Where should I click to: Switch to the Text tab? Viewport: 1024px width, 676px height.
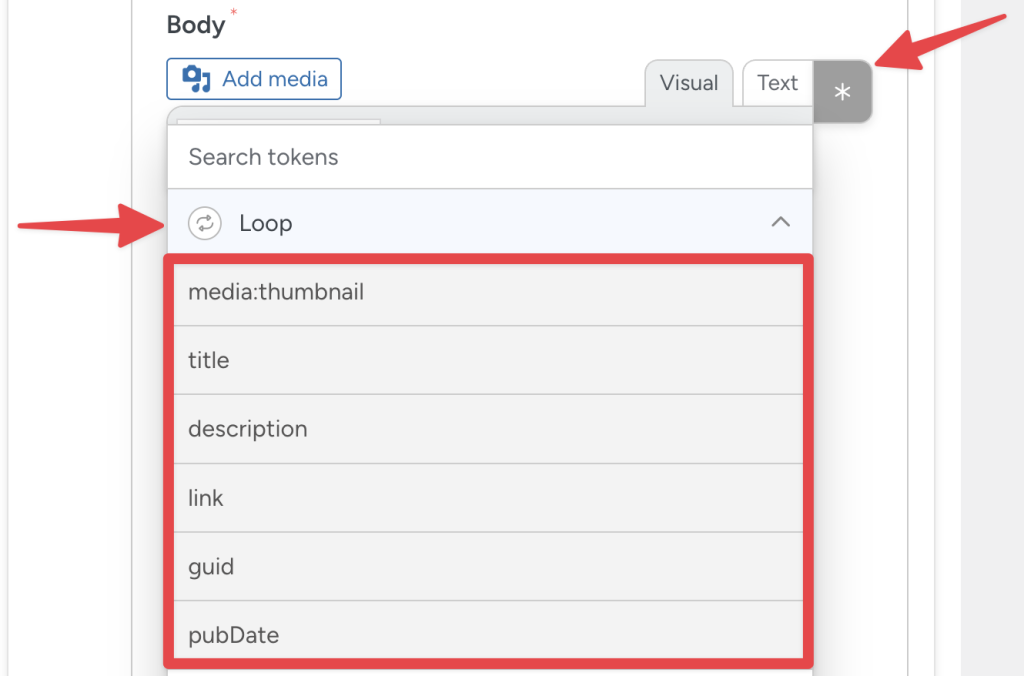pyautogui.click(x=778, y=83)
